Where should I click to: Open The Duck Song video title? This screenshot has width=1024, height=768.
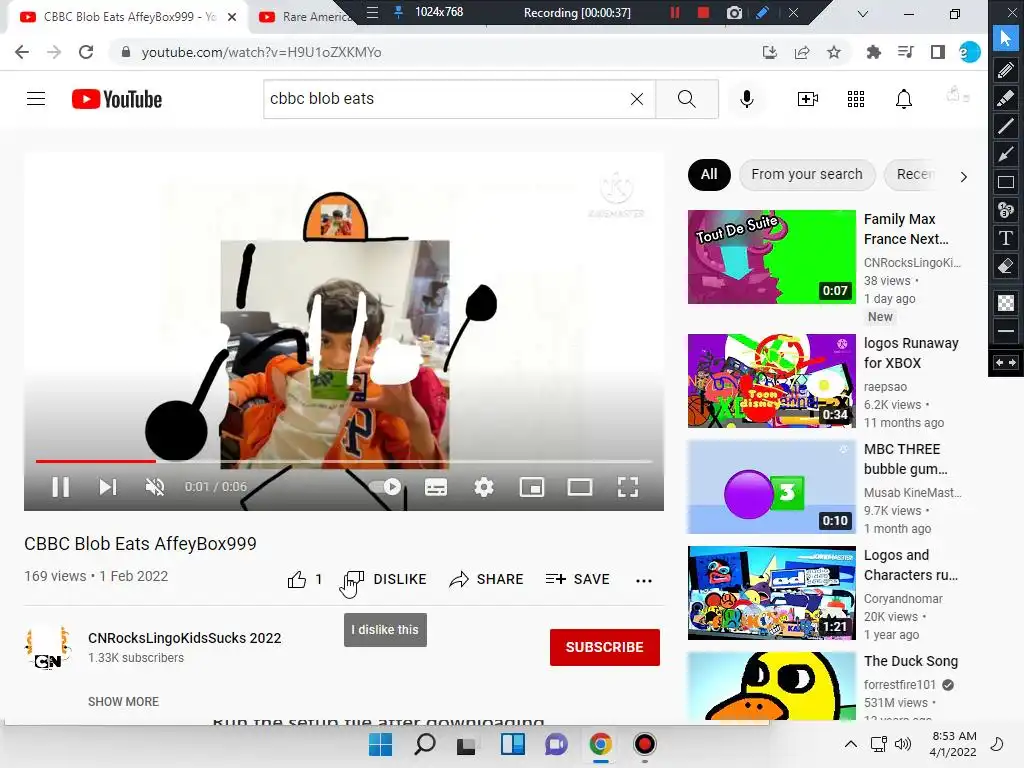coord(911,661)
